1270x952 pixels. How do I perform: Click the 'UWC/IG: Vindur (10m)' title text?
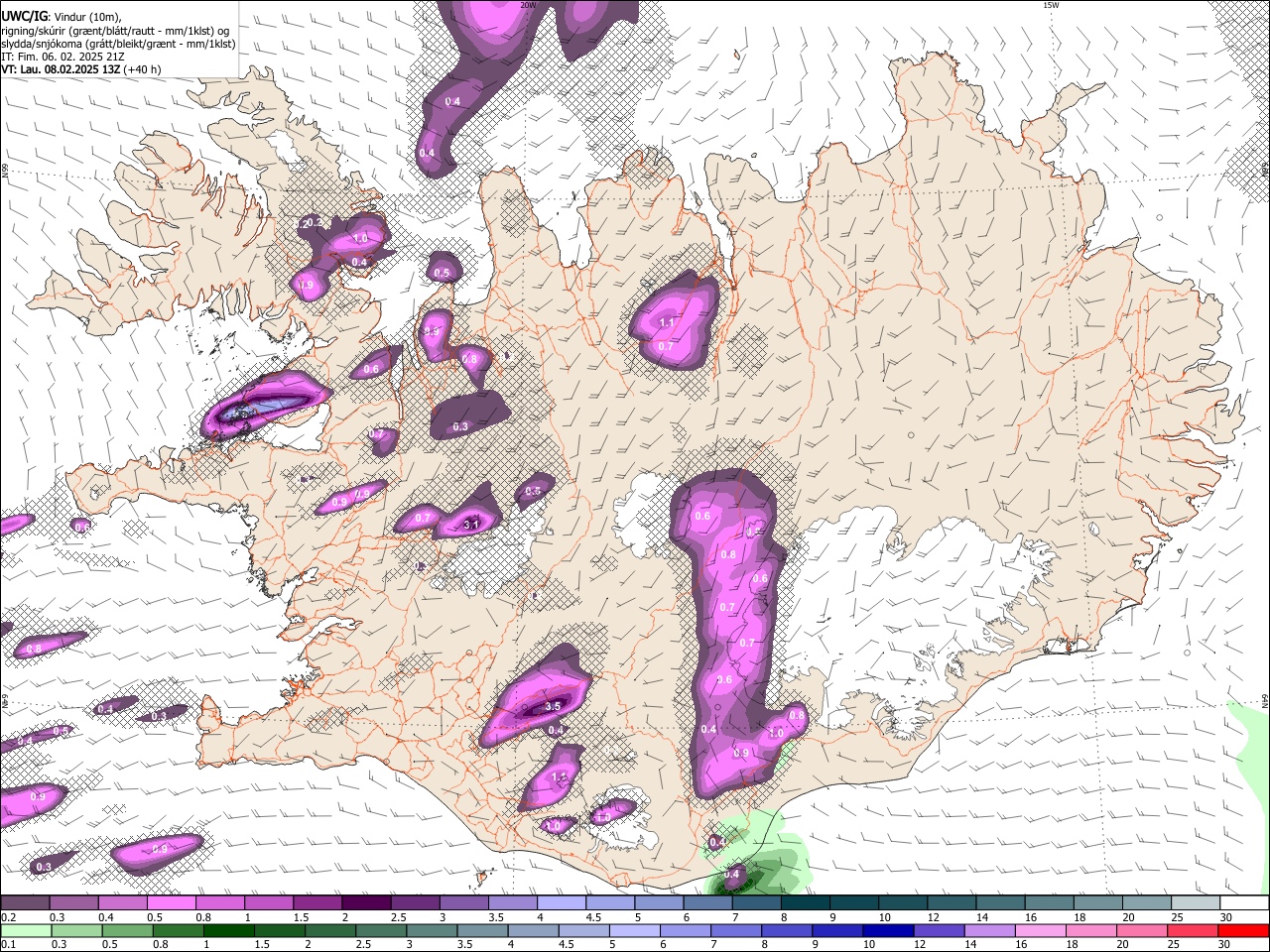pyautogui.click(x=62, y=17)
